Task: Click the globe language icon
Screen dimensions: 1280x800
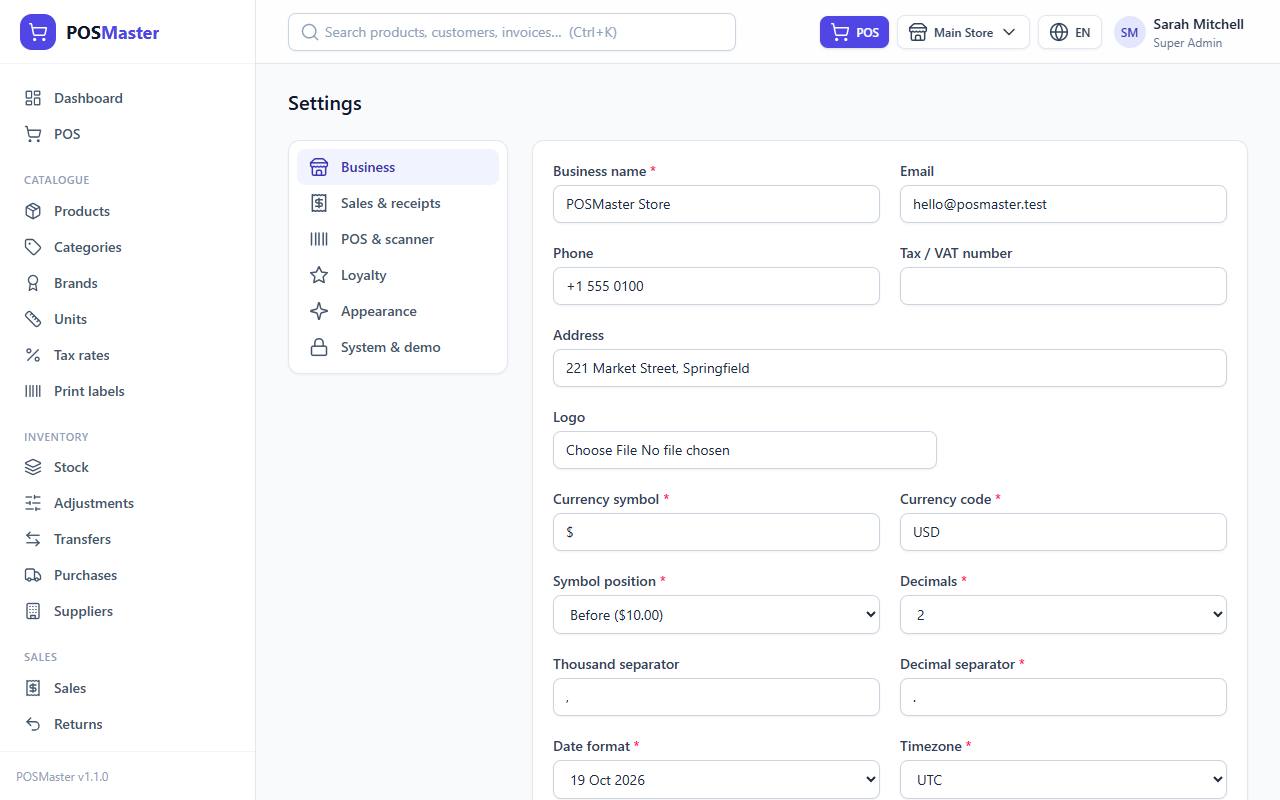Action: pos(1059,32)
